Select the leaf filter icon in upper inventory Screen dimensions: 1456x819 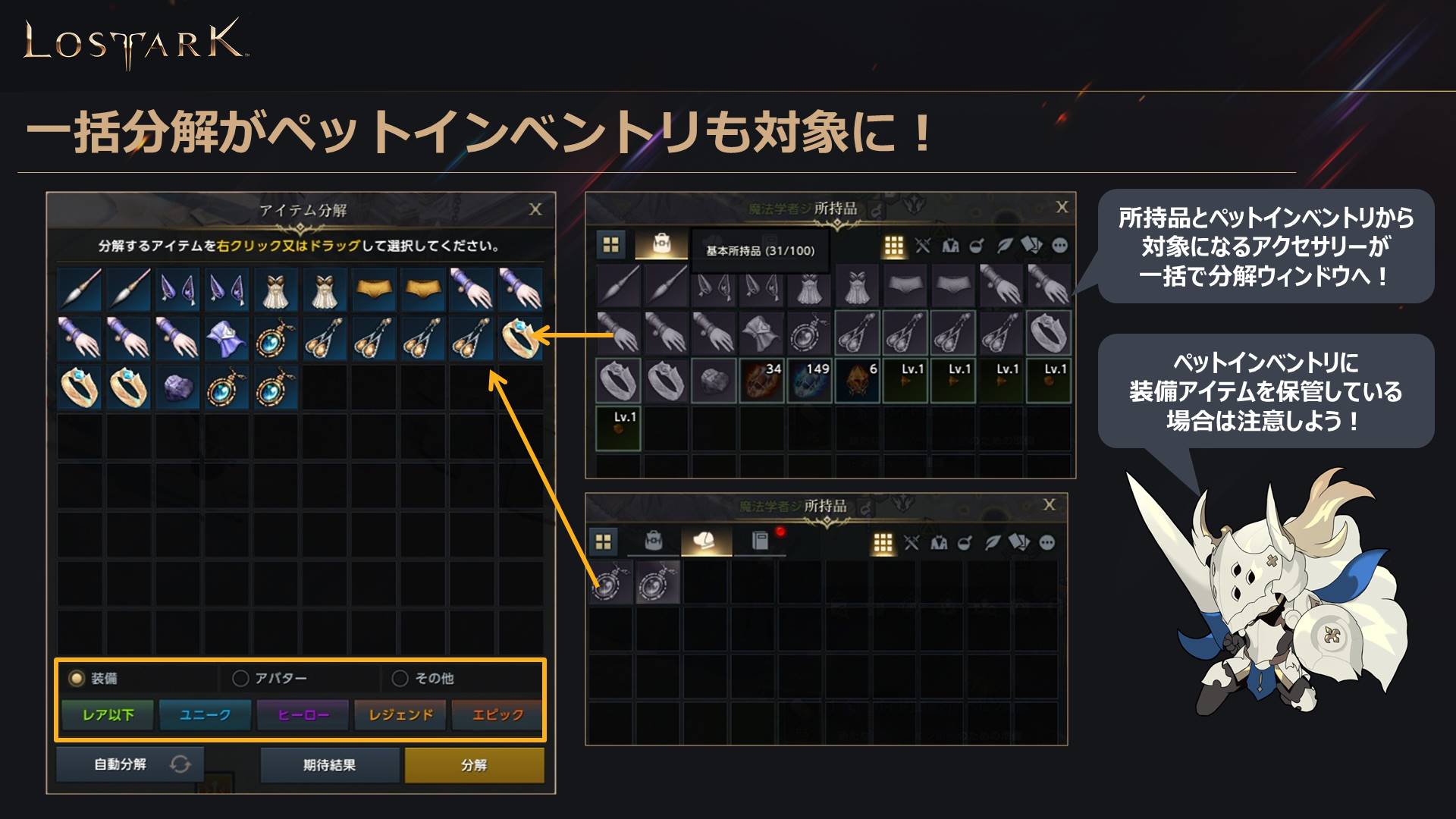tap(1004, 245)
